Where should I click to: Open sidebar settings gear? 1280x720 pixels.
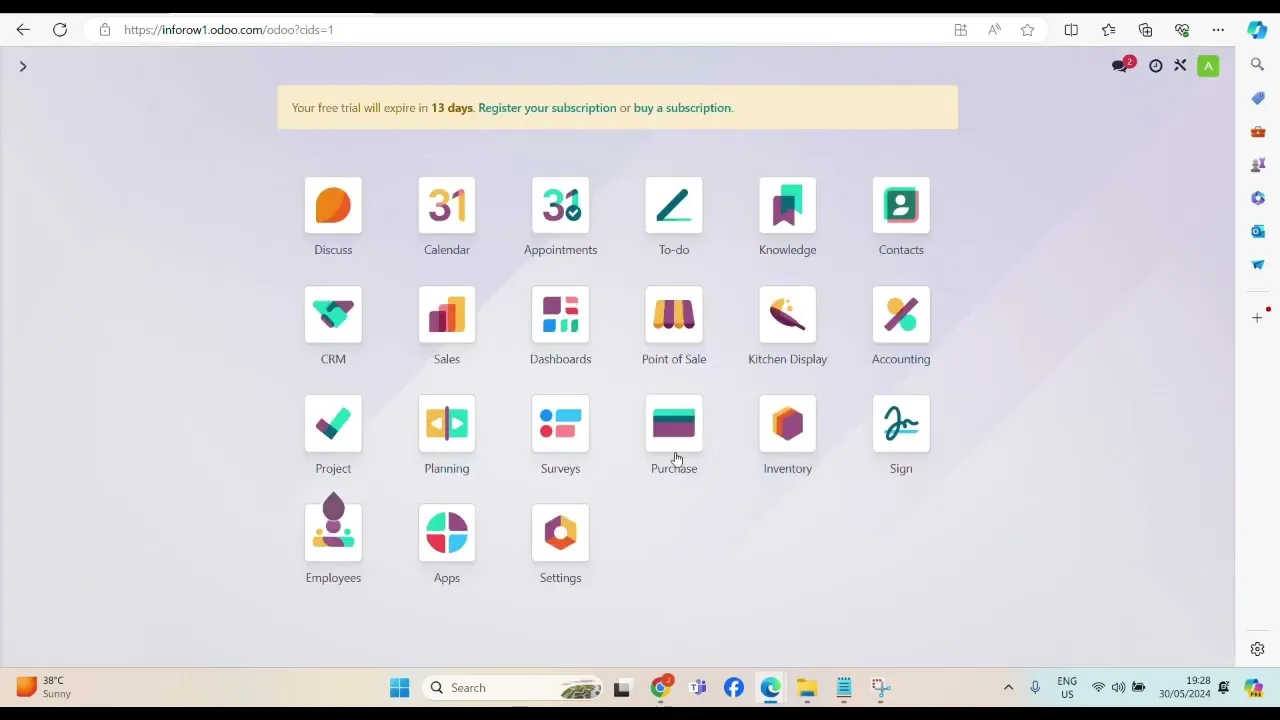point(1257,649)
